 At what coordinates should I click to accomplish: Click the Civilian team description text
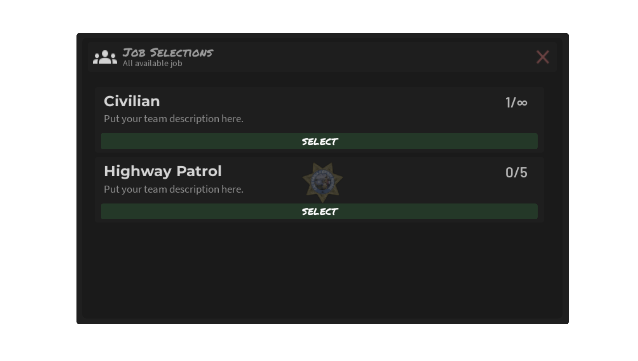(x=173, y=119)
